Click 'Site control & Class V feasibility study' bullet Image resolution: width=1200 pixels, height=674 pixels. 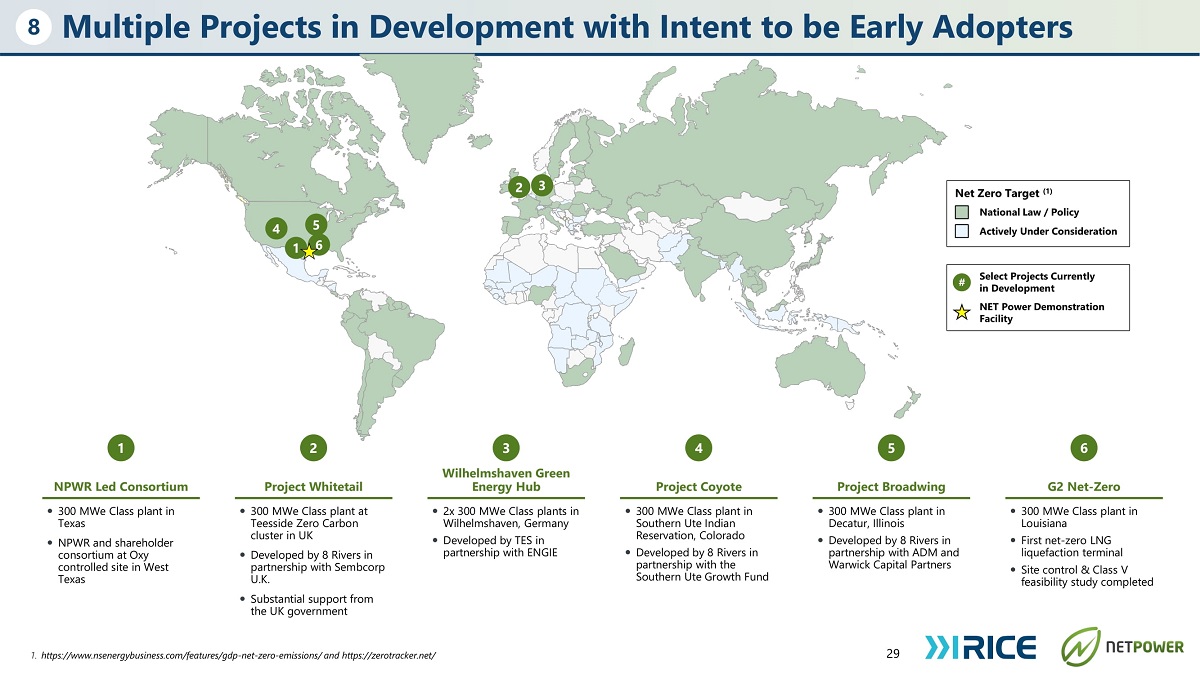pos(1087,576)
